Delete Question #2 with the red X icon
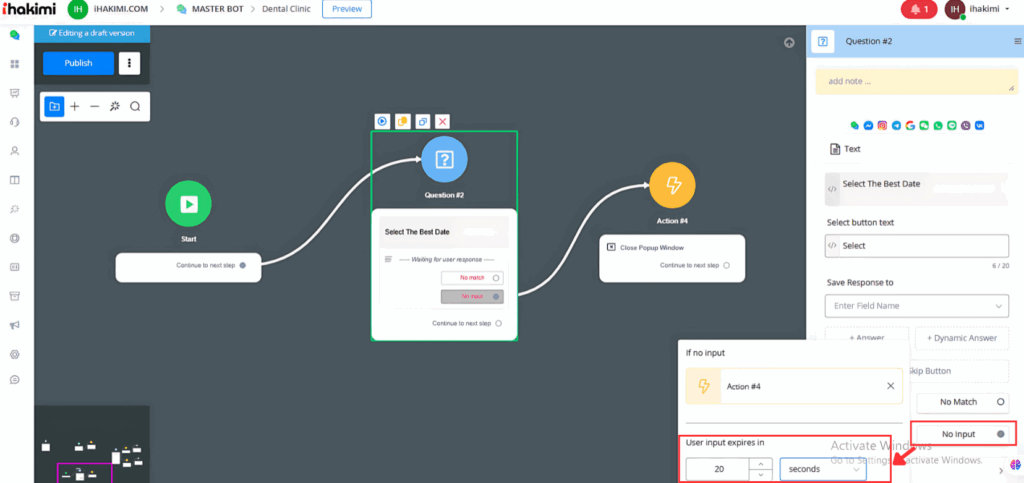 (x=442, y=121)
